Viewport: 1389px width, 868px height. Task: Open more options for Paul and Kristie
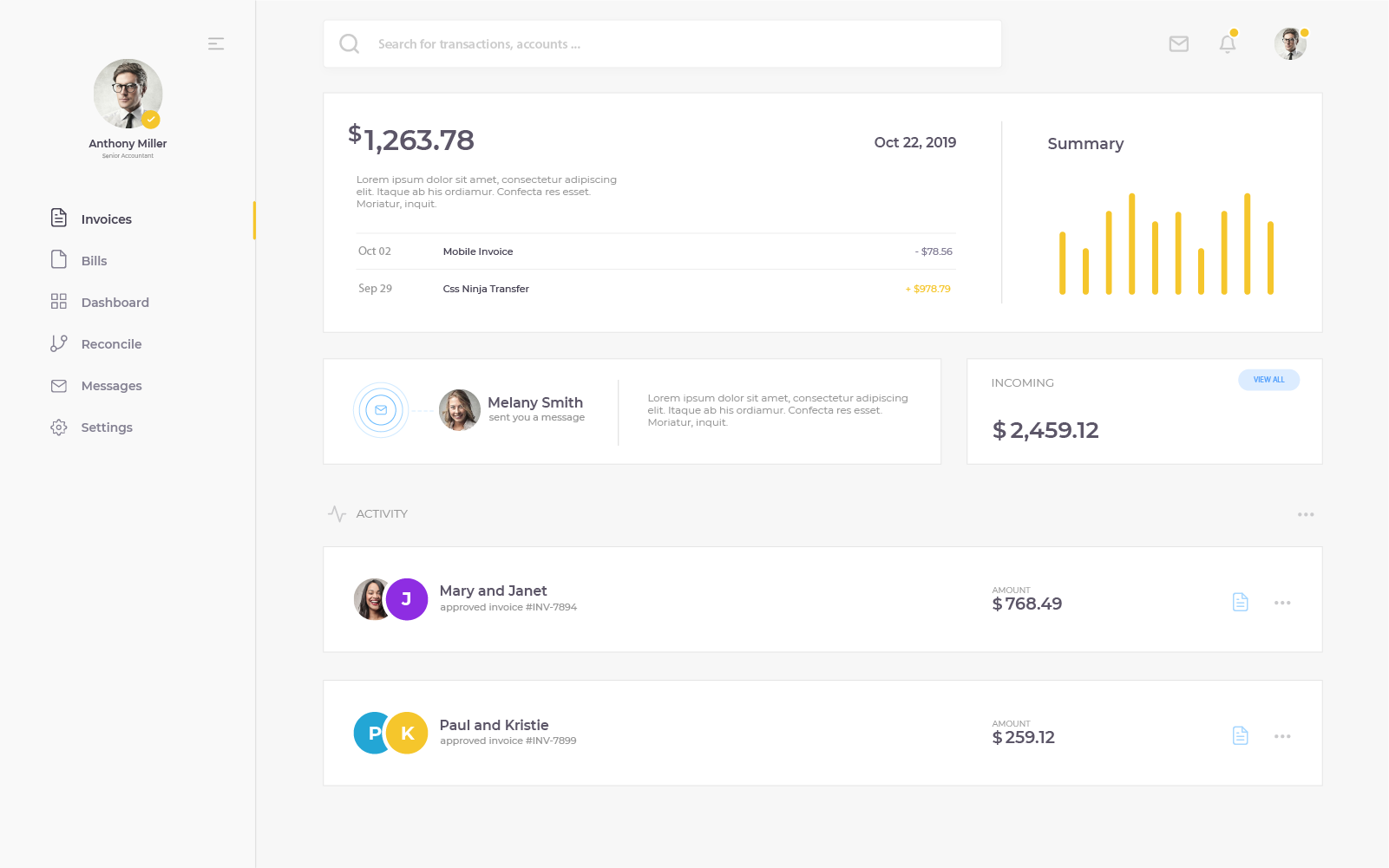click(x=1281, y=736)
